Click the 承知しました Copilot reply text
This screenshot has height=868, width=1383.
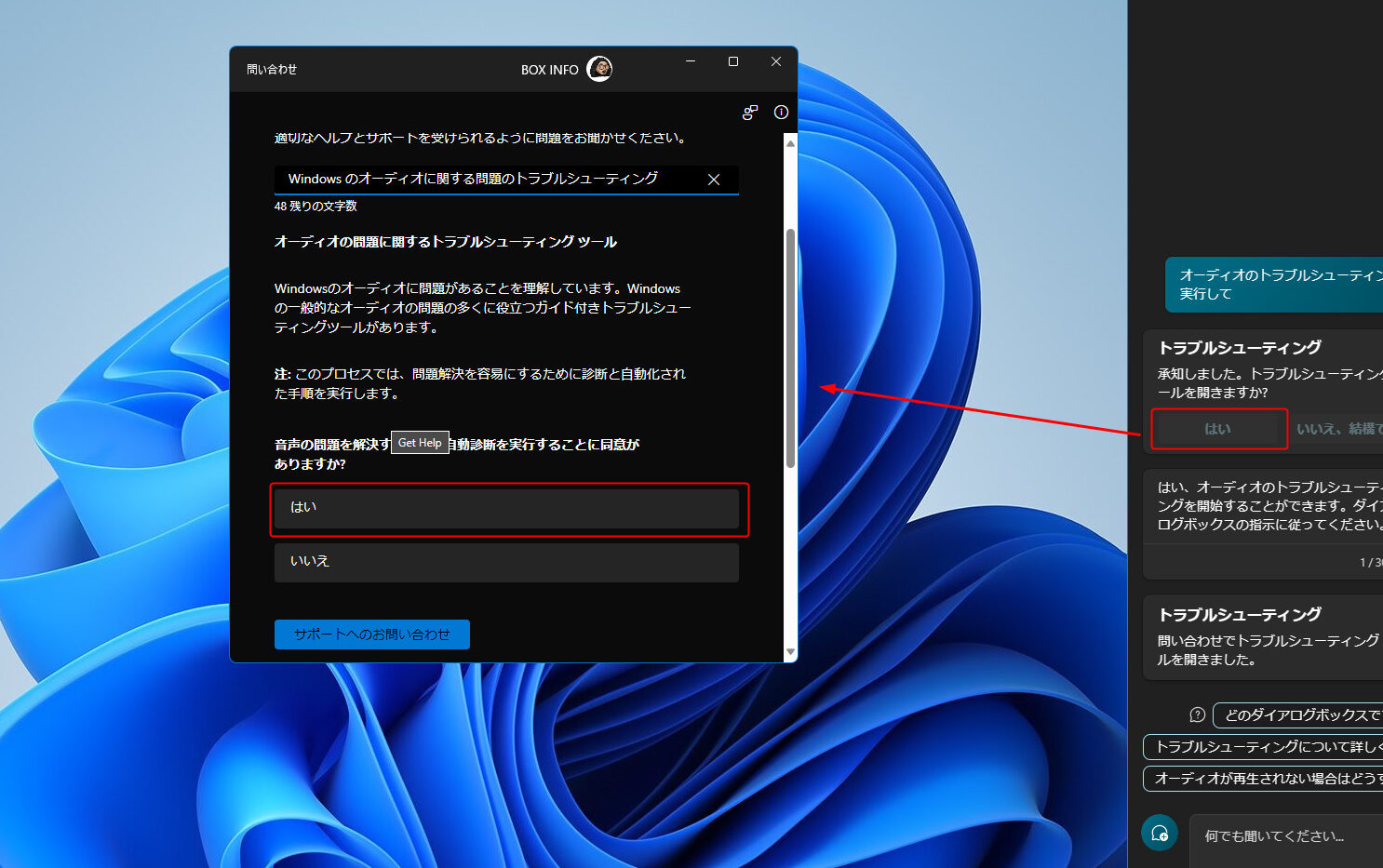point(1269,383)
